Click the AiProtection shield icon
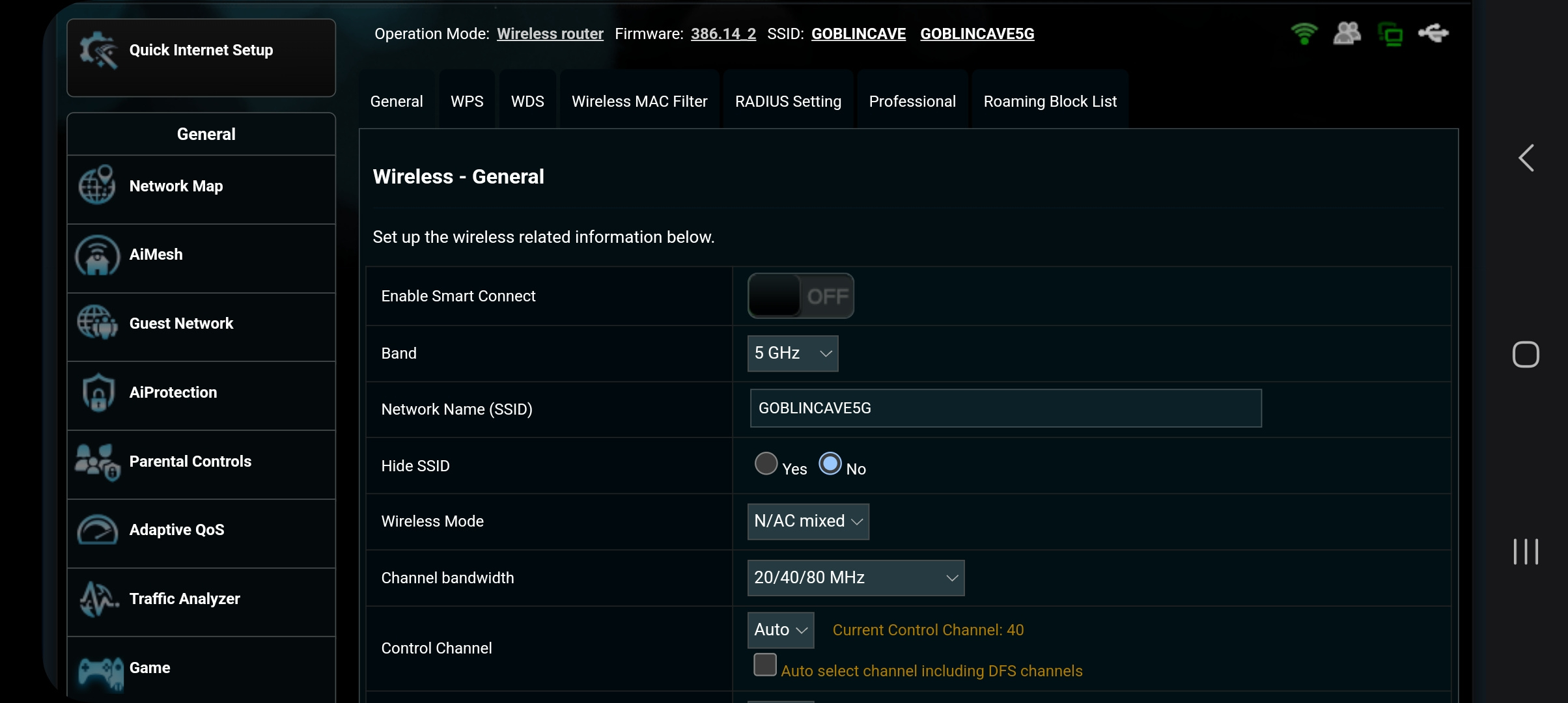Image resolution: width=1568 pixels, height=703 pixels. (x=98, y=393)
